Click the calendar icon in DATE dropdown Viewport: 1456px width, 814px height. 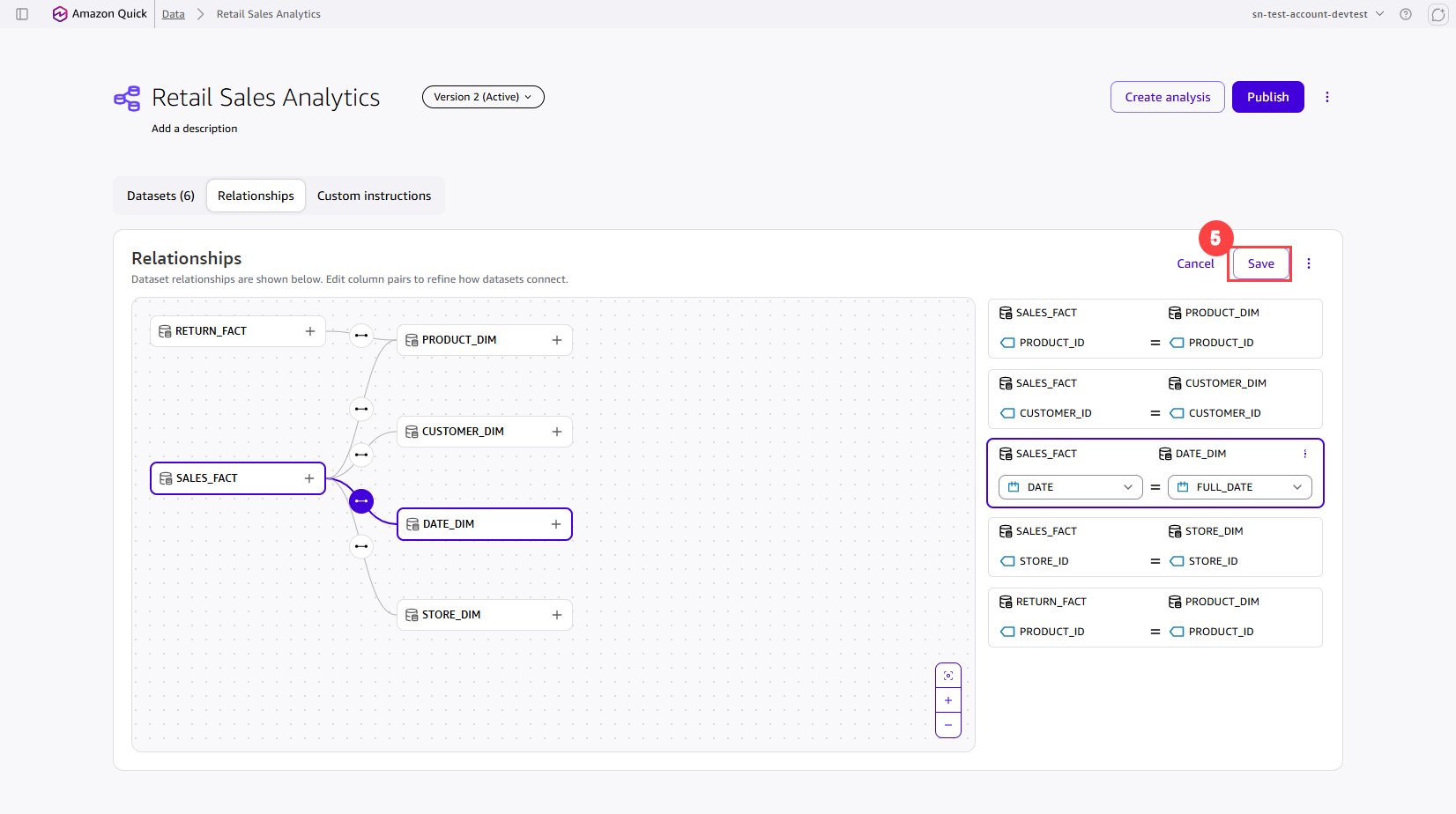[1014, 487]
